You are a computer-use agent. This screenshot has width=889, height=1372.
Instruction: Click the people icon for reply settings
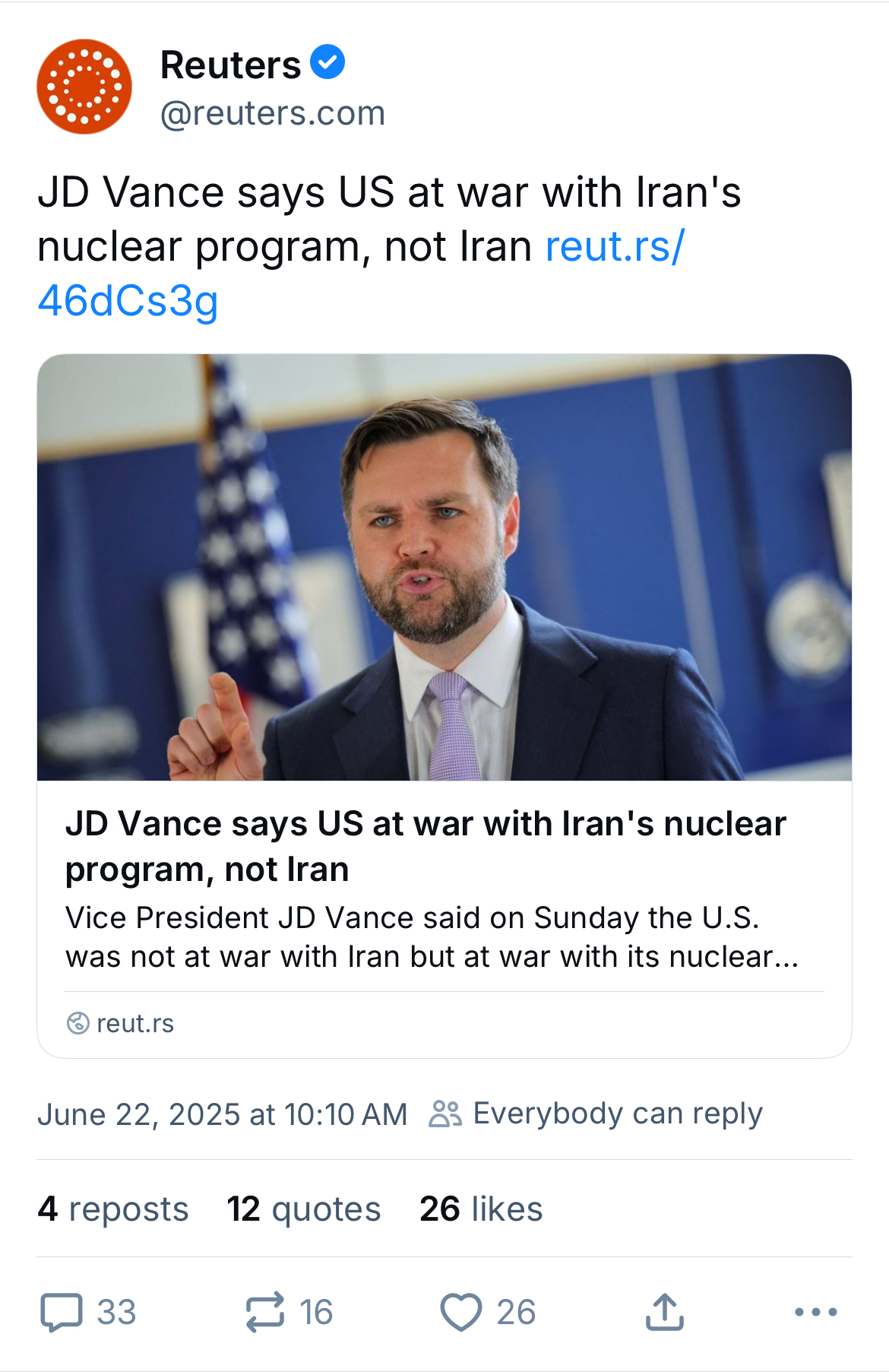(x=445, y=1114)
